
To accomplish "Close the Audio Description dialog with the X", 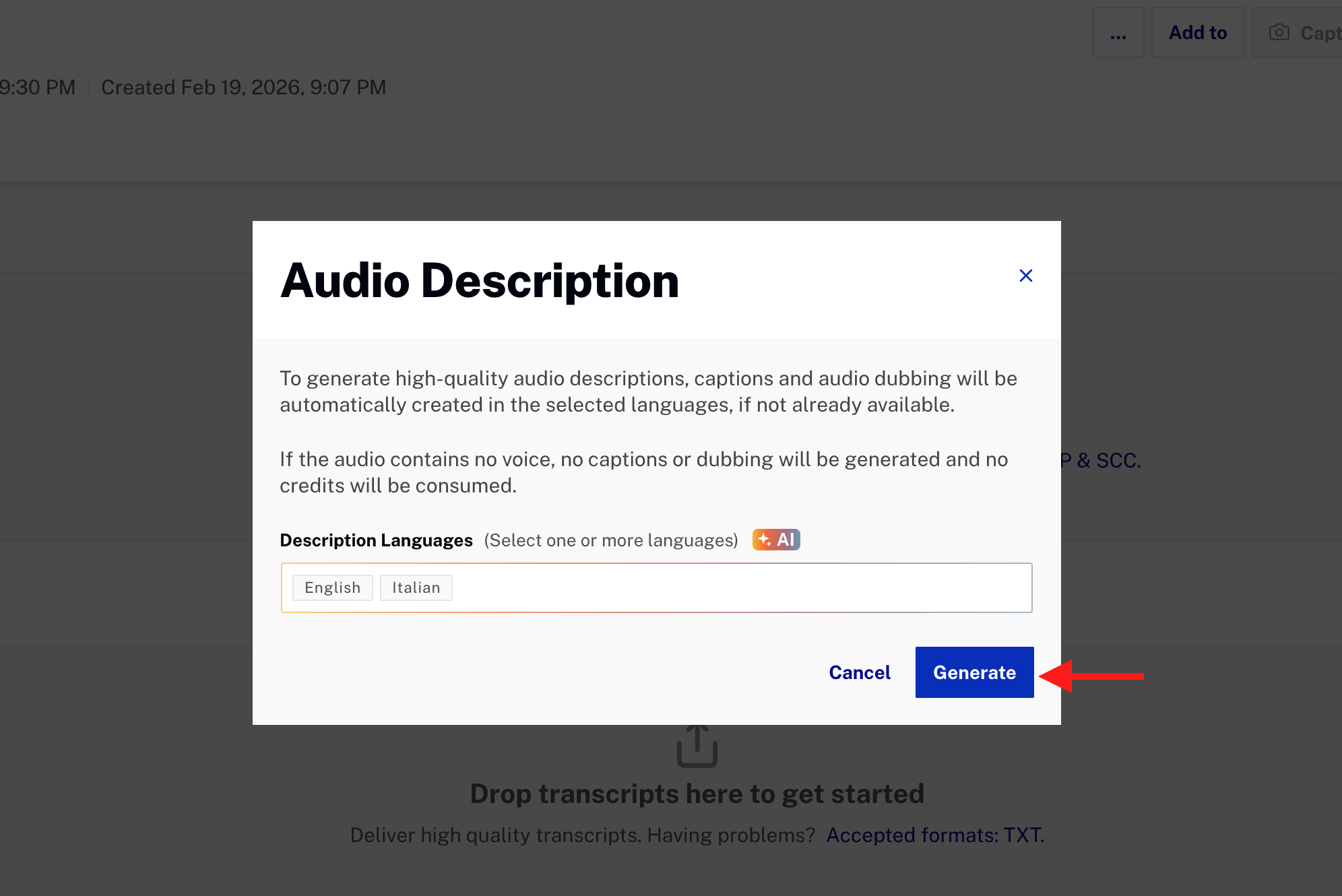I will coord(1025,276).
